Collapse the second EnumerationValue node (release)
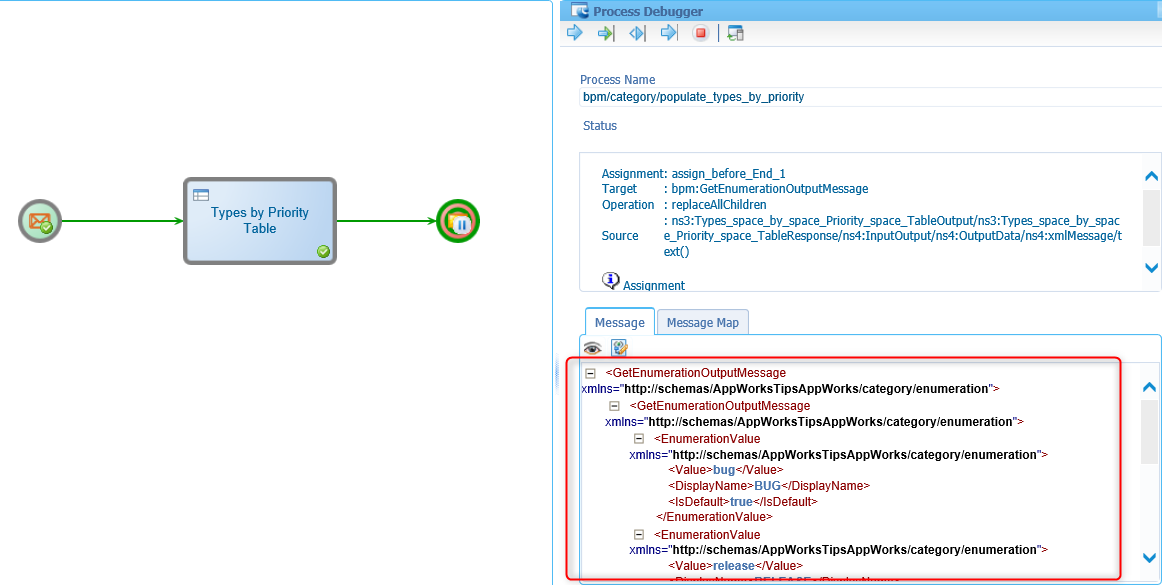Screen dimensions: 1162x585 [x=639, y=535]
